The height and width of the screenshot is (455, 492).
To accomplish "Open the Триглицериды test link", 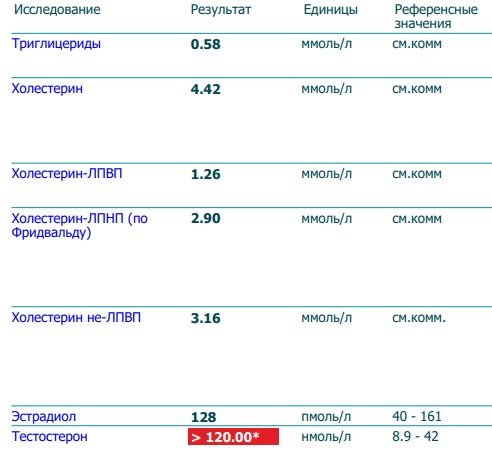I will tap(56, 44).
